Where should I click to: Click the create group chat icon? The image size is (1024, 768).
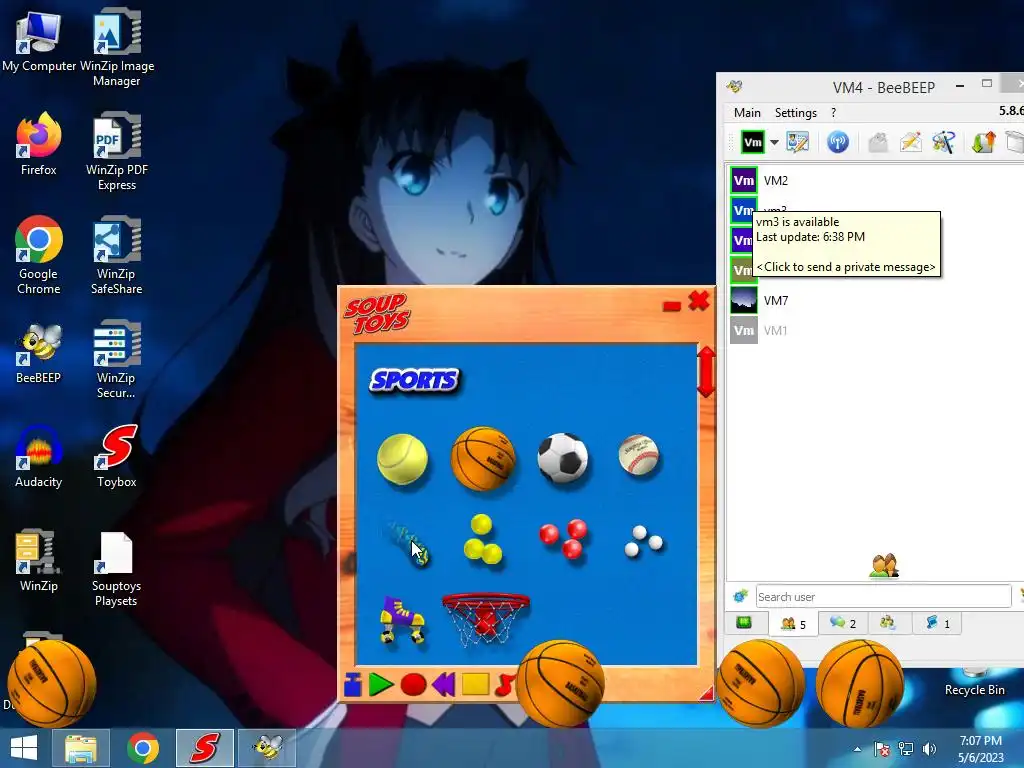pyautogui.click(x=944, y=142)
